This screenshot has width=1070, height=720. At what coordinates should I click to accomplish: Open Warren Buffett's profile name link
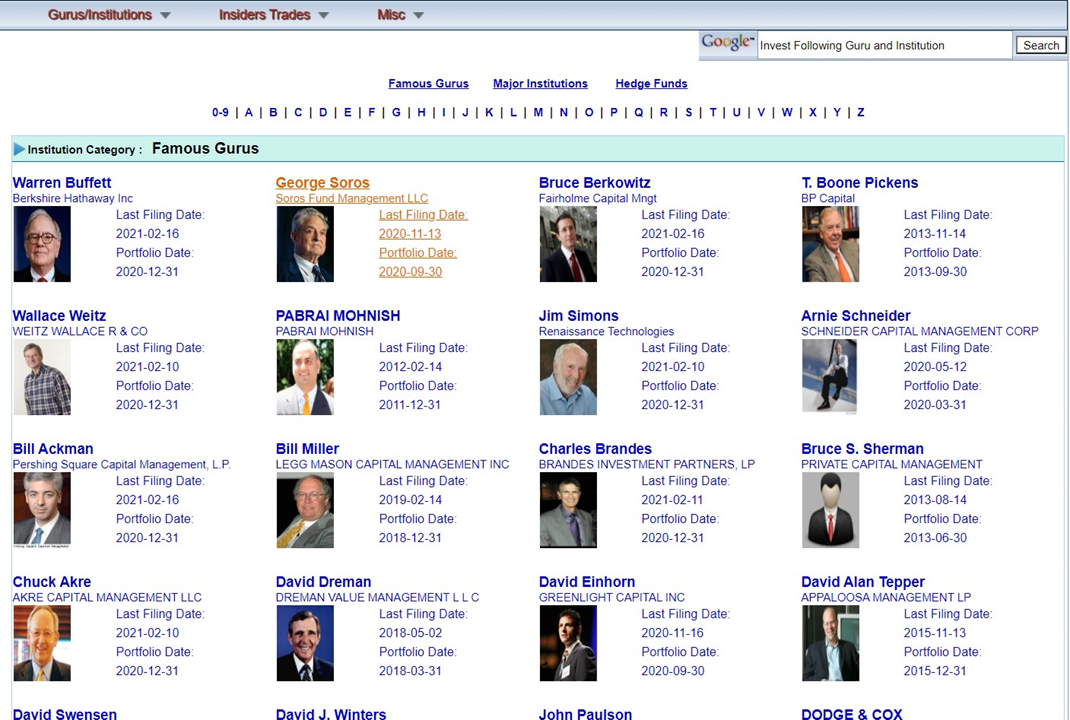62,183
